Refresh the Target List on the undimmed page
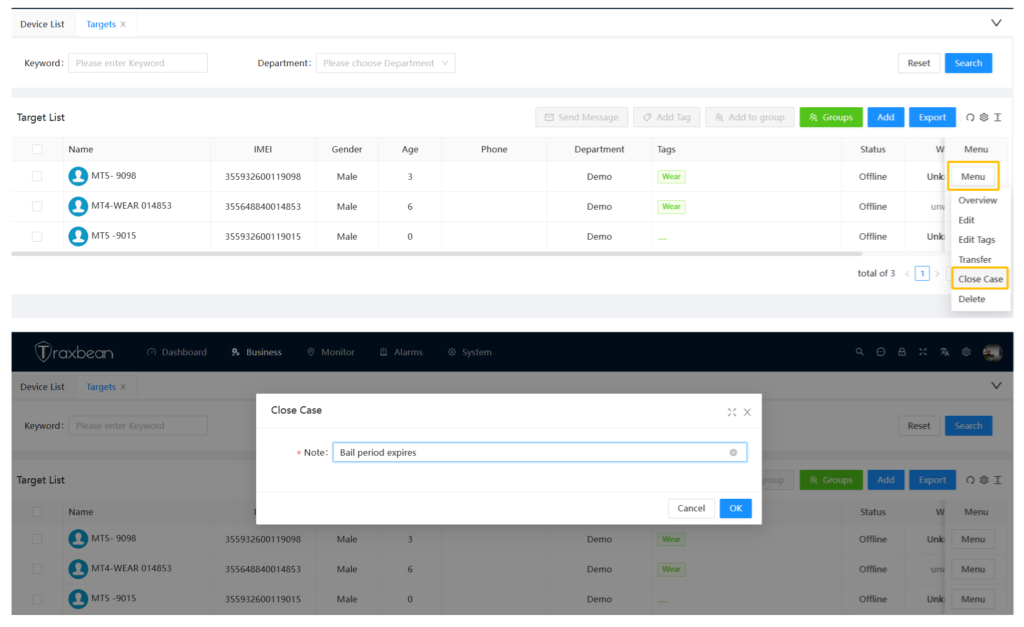Screen dimensions: 1024x627 point(970,118)
